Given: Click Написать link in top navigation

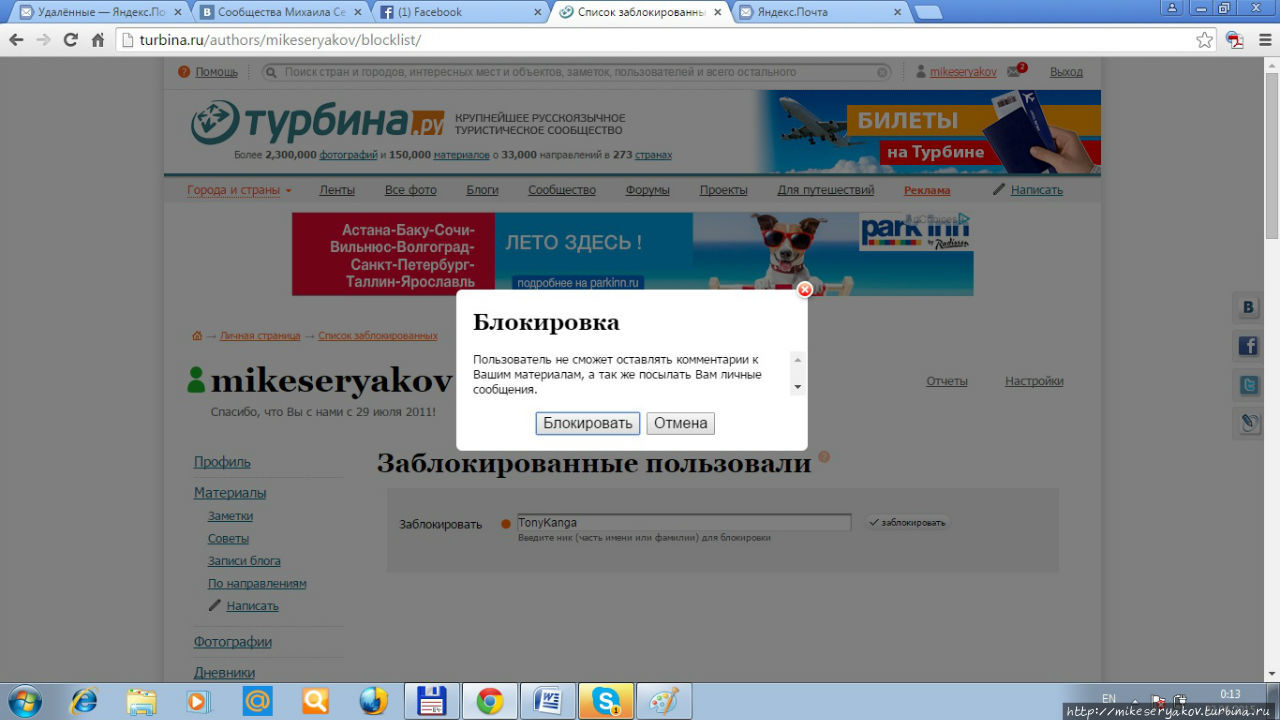Looking at the screenshot, I should tap(1037, 190).
